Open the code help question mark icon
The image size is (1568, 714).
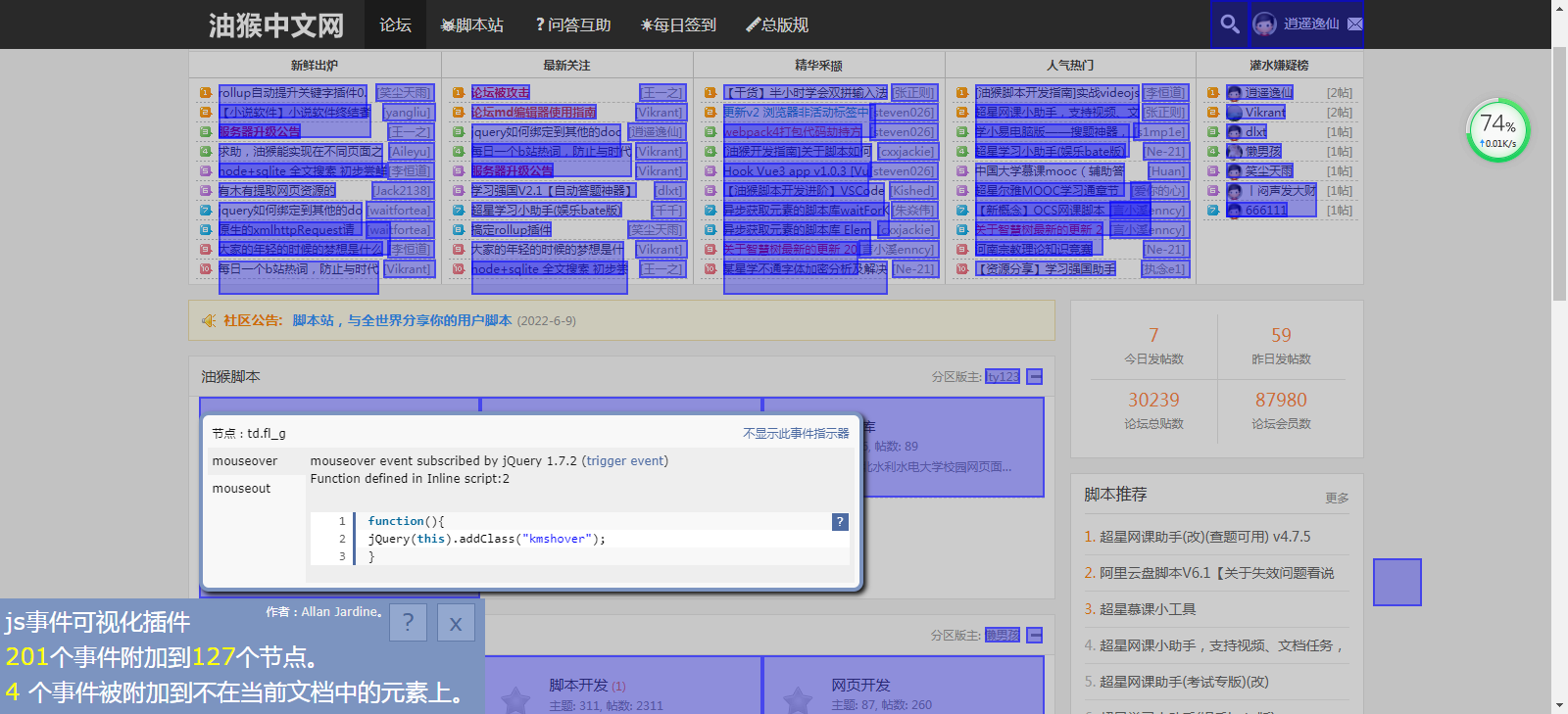(840, 522)
